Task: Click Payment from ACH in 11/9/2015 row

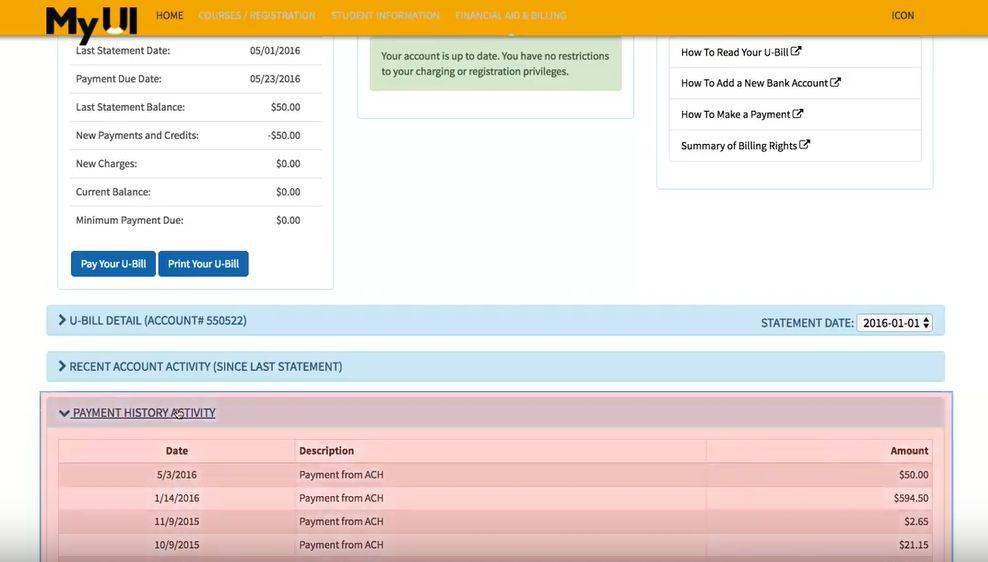Action: click(341, 522)
